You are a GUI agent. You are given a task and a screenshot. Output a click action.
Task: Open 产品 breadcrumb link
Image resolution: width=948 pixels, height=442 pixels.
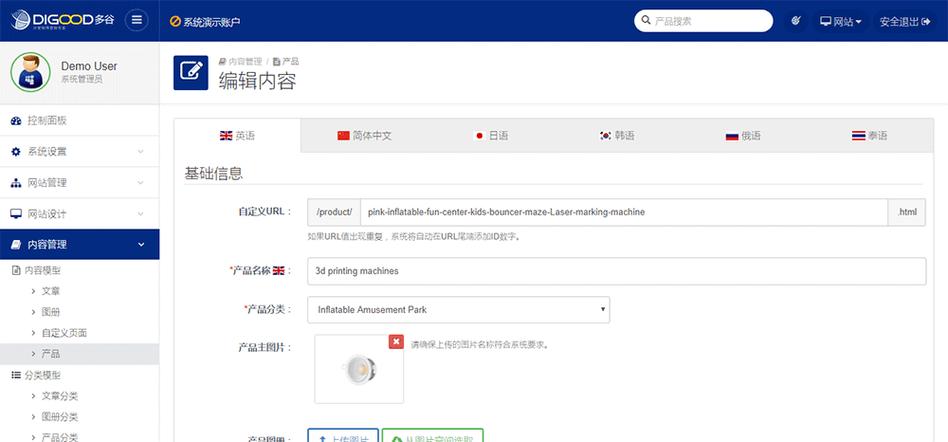286,61
